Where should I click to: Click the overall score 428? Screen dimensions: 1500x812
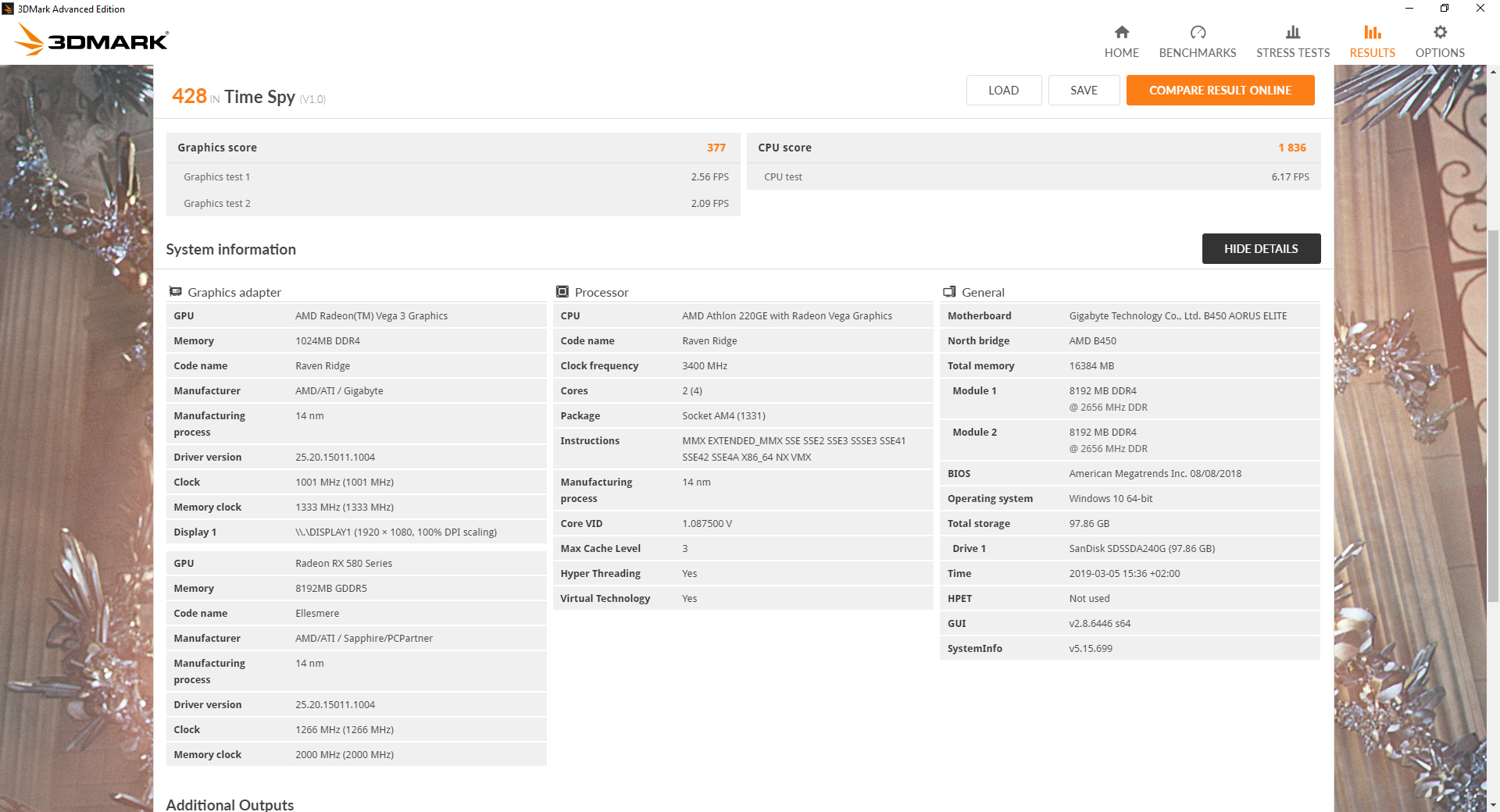[x=189, y=96]
